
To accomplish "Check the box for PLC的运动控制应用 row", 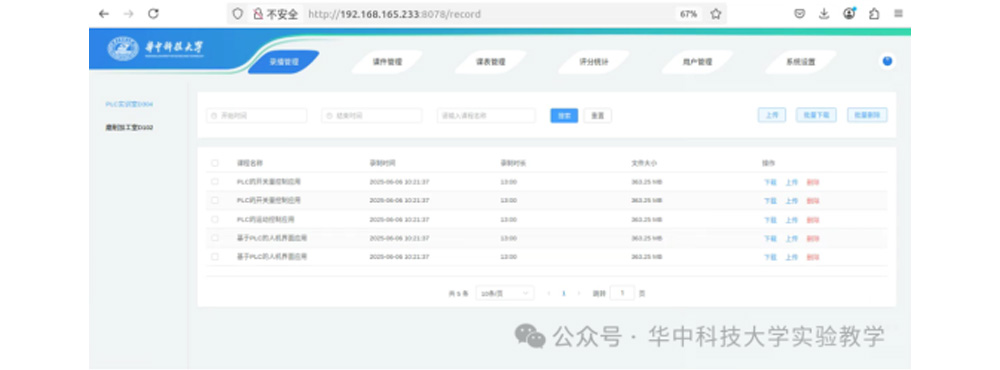I will [x=214, y=219].
